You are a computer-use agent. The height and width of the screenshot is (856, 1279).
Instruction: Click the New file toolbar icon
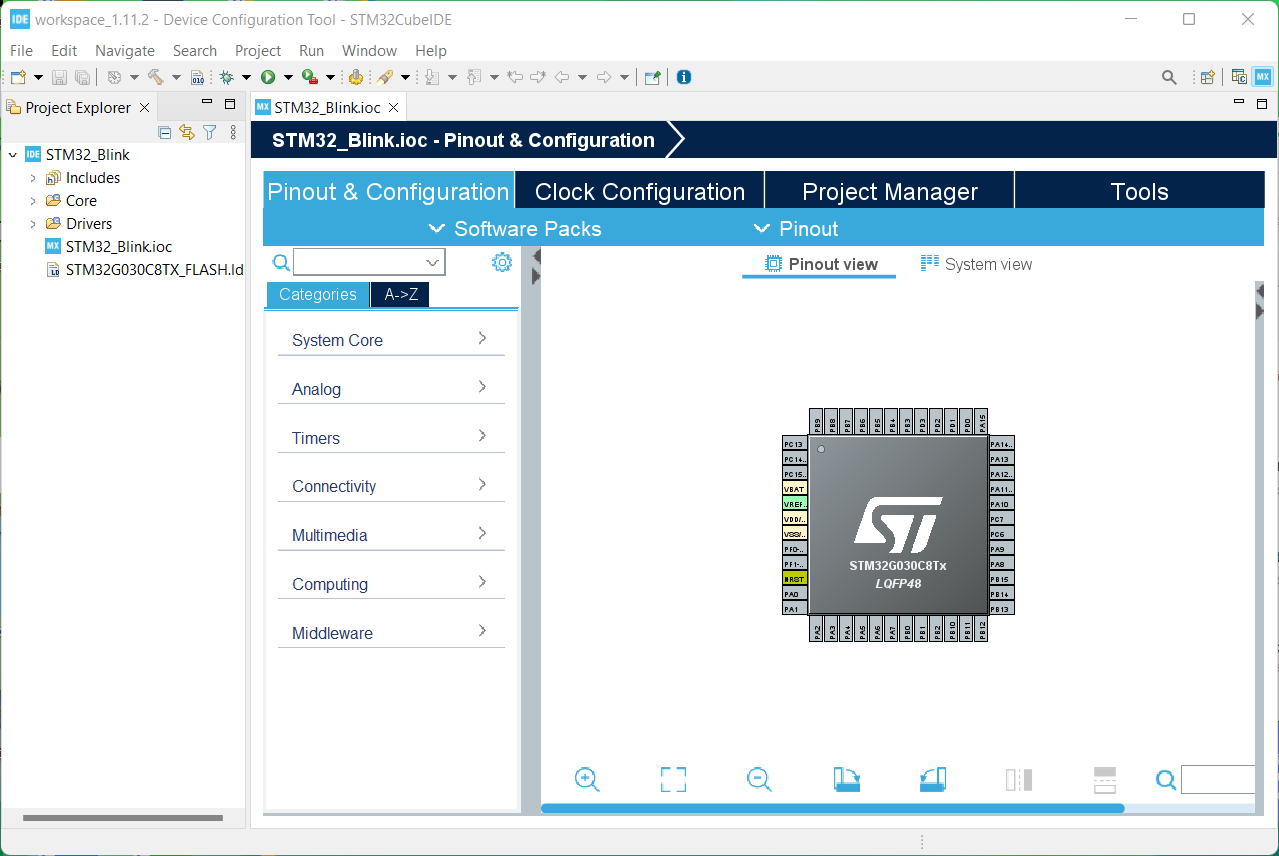tap(17, 77)
